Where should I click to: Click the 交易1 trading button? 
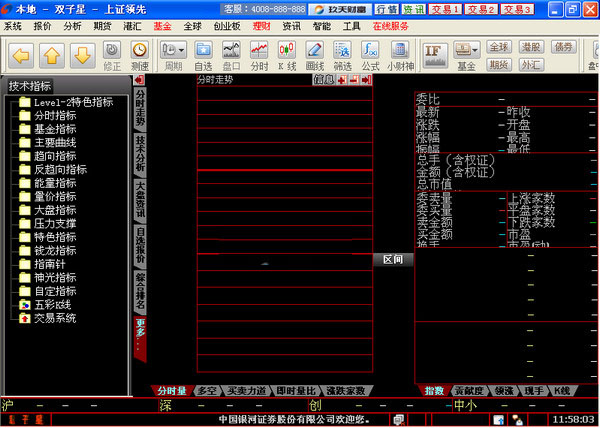coord(444,9)
